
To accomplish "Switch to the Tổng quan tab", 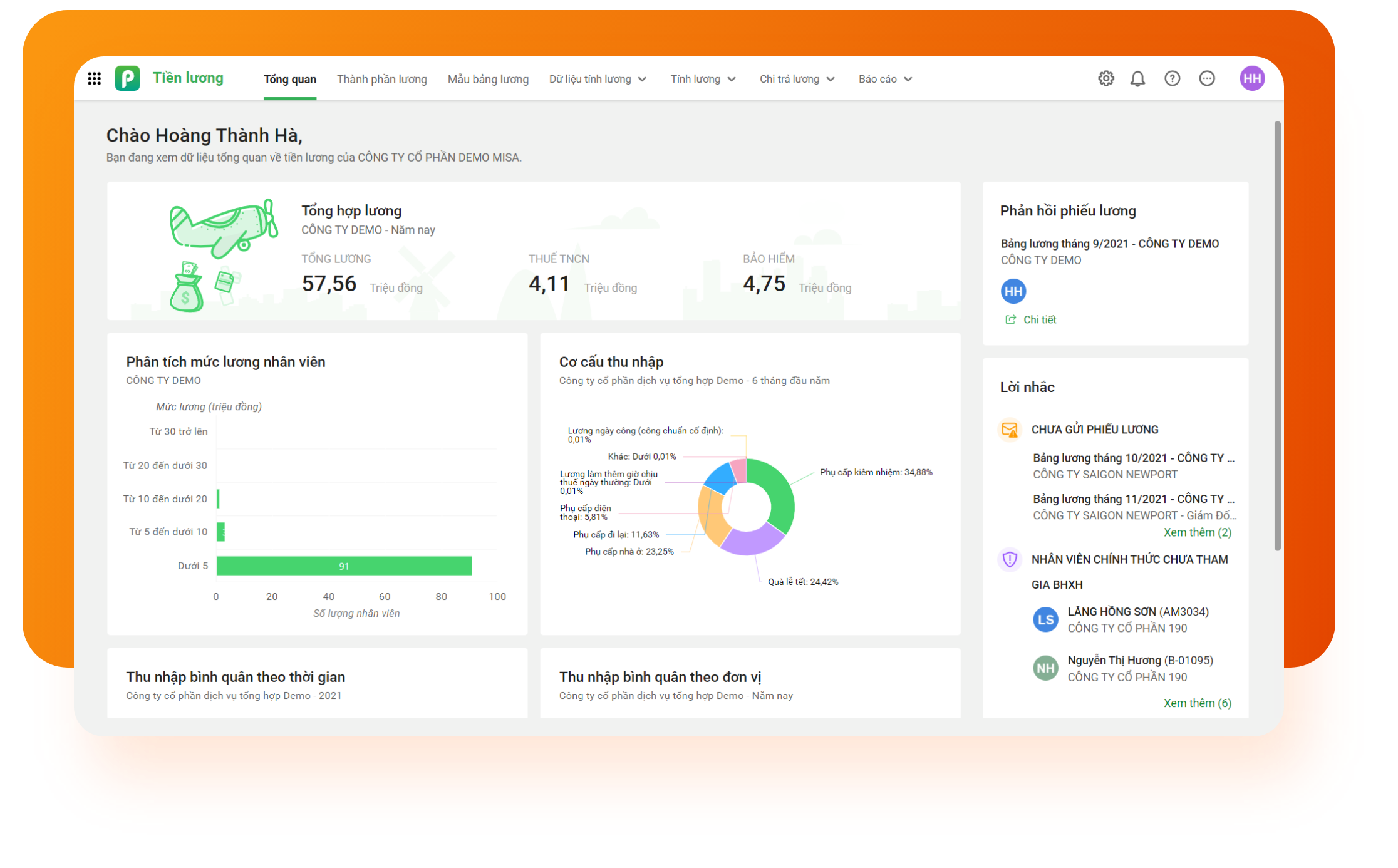I will (x=290, y=80).
